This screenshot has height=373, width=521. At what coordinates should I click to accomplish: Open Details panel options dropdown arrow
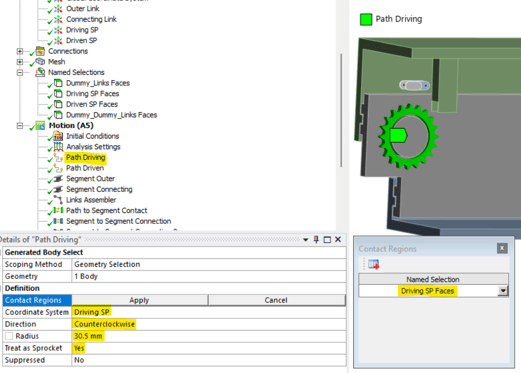click(x=305, y=240)
